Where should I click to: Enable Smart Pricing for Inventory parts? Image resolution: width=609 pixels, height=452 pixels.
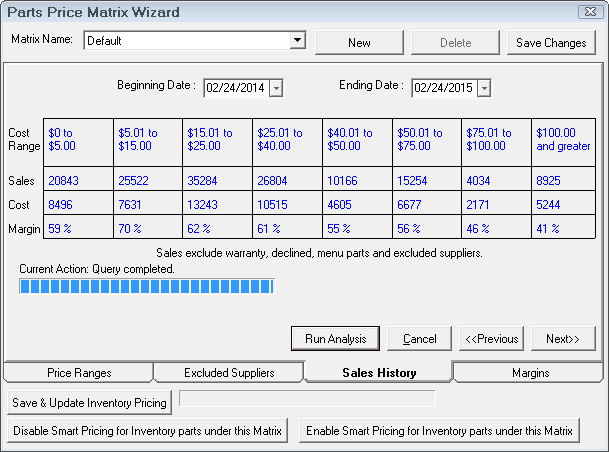tap(438, 431)
